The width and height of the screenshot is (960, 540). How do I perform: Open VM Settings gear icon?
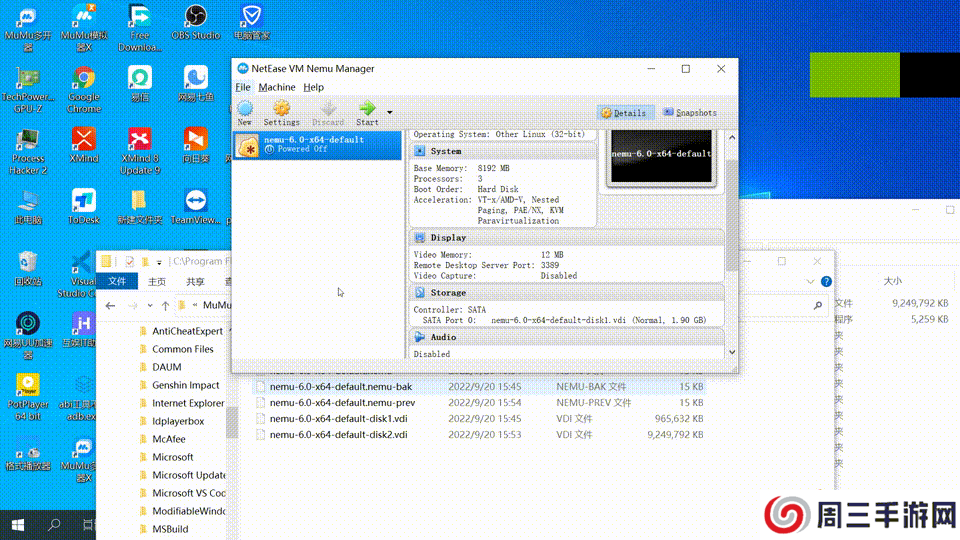point(281,109)
